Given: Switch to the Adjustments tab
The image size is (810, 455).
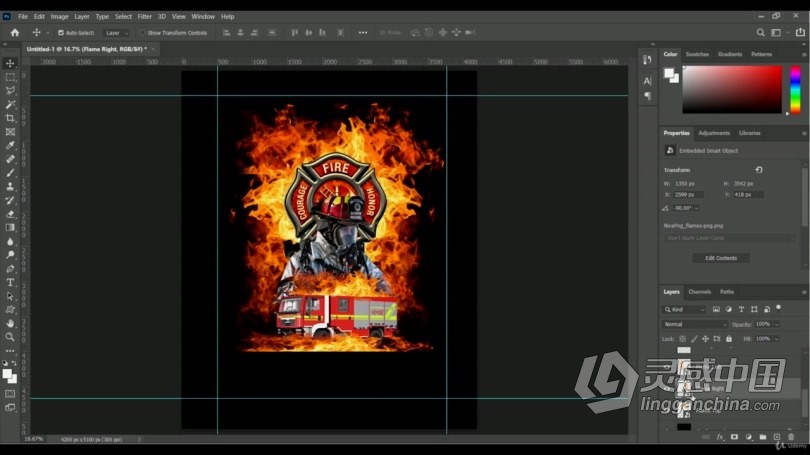Looking at the screenshot, I should tap(714, 133).
